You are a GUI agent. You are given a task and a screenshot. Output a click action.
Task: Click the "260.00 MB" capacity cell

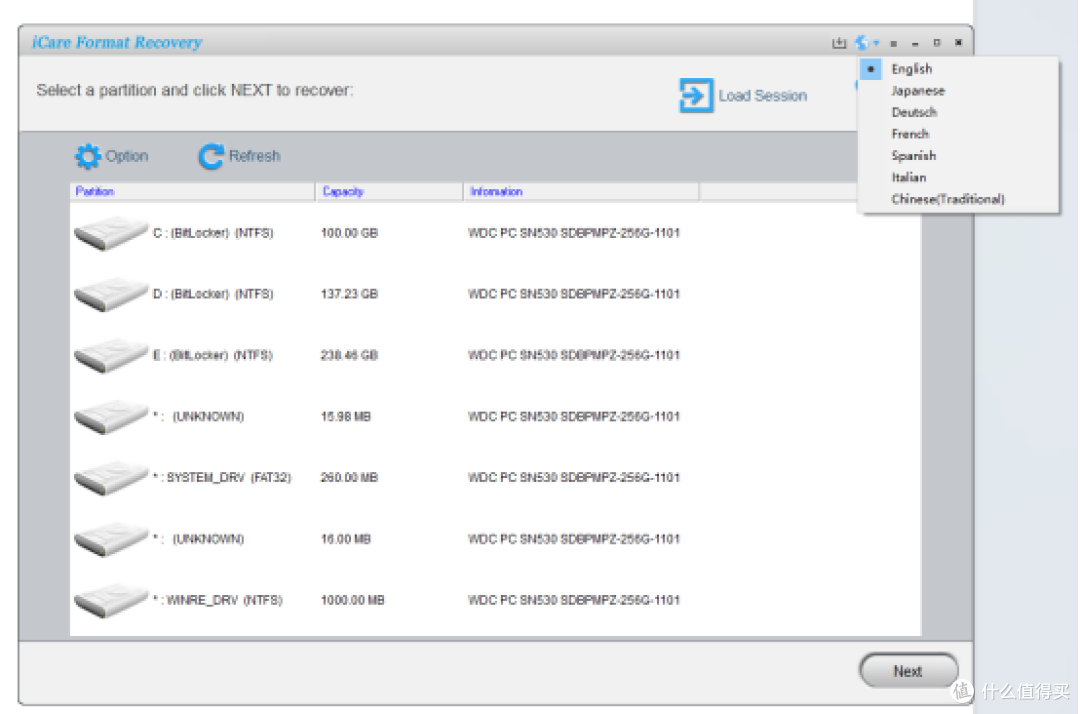(x=349, y=478)
